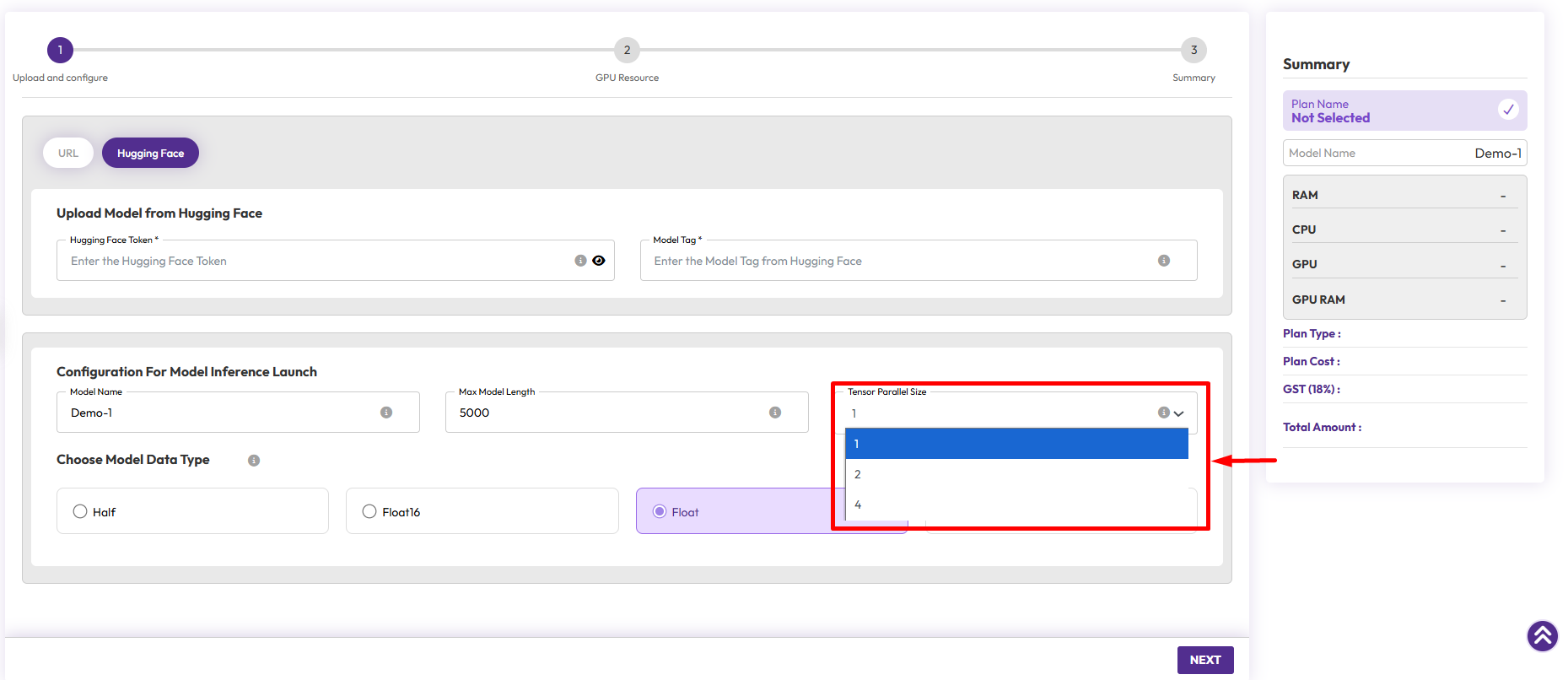Select the Half data type radio button
Viewport: 1568px width, 680px height.
point(80,511)
